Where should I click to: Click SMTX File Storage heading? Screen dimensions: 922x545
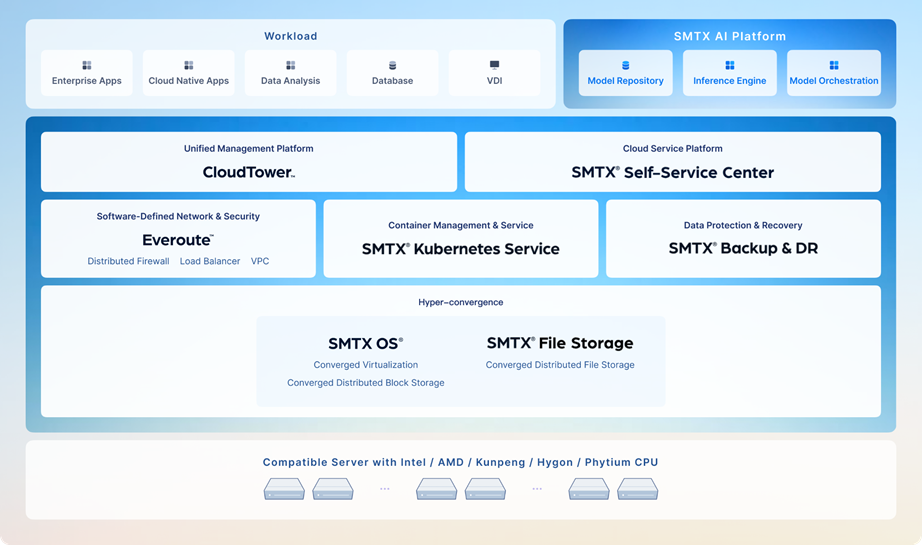click(x=560, y=343)
